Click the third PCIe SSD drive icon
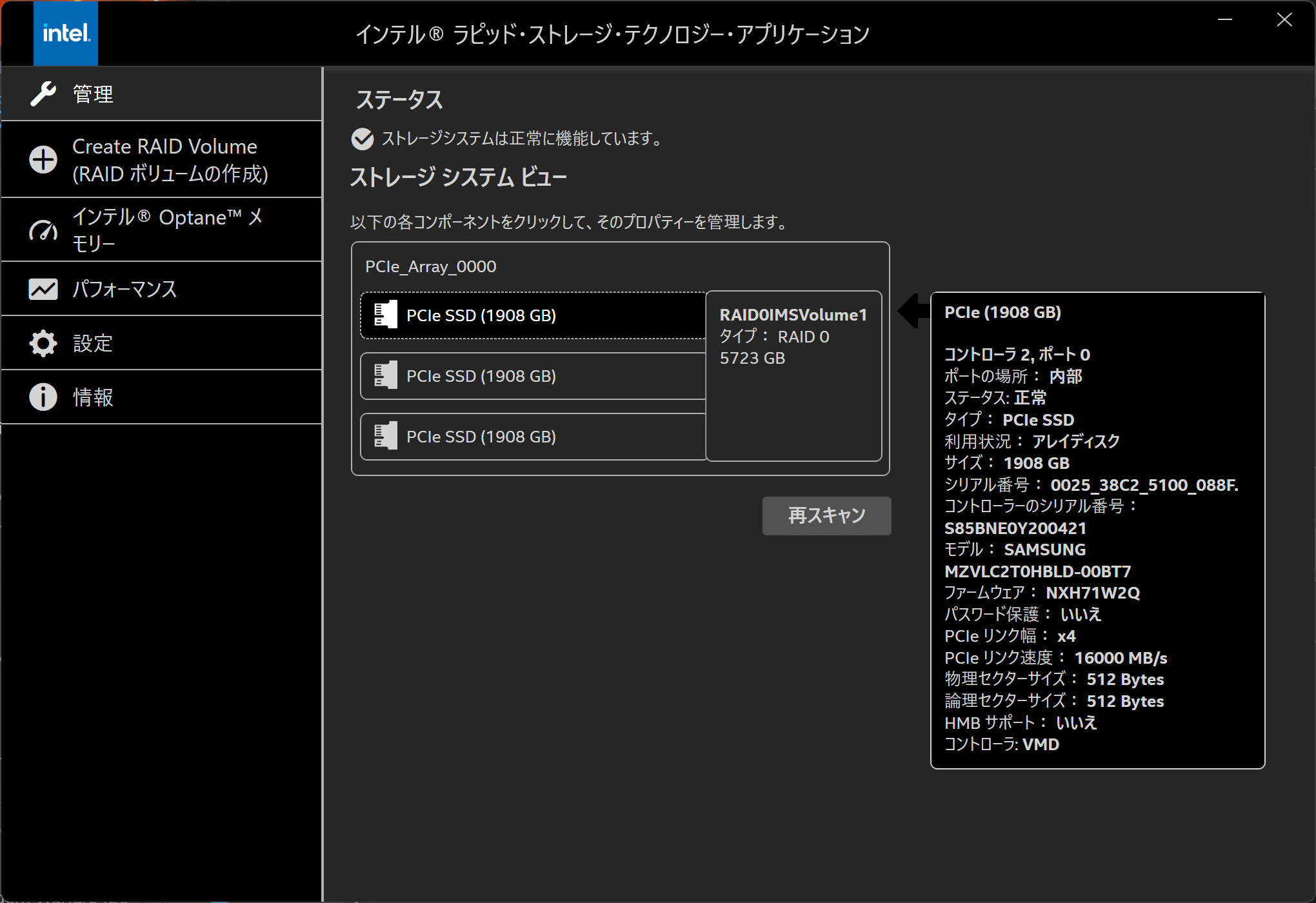 [386, 437]
